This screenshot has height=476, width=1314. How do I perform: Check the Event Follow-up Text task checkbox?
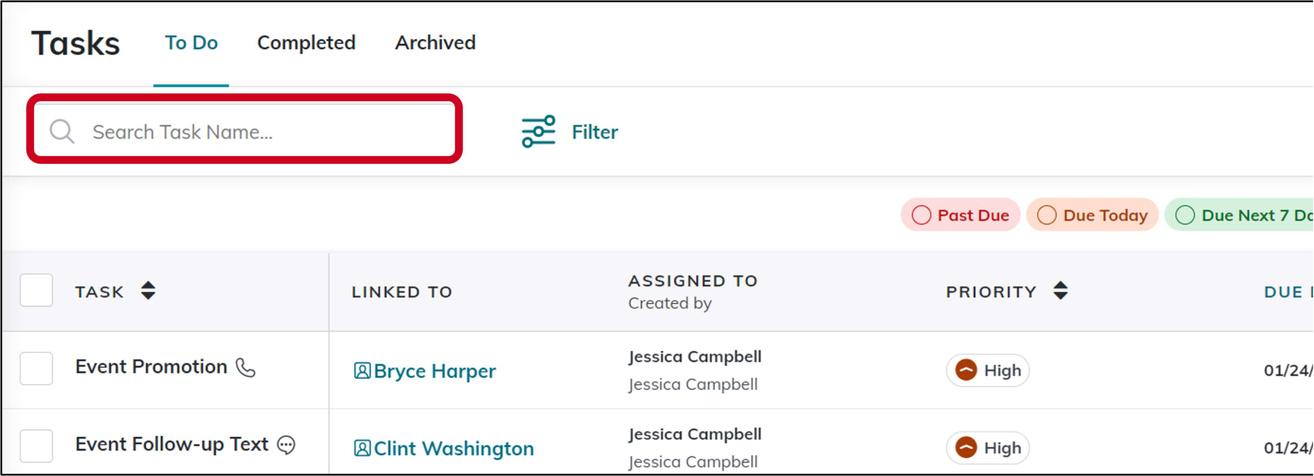coord(37,445)
